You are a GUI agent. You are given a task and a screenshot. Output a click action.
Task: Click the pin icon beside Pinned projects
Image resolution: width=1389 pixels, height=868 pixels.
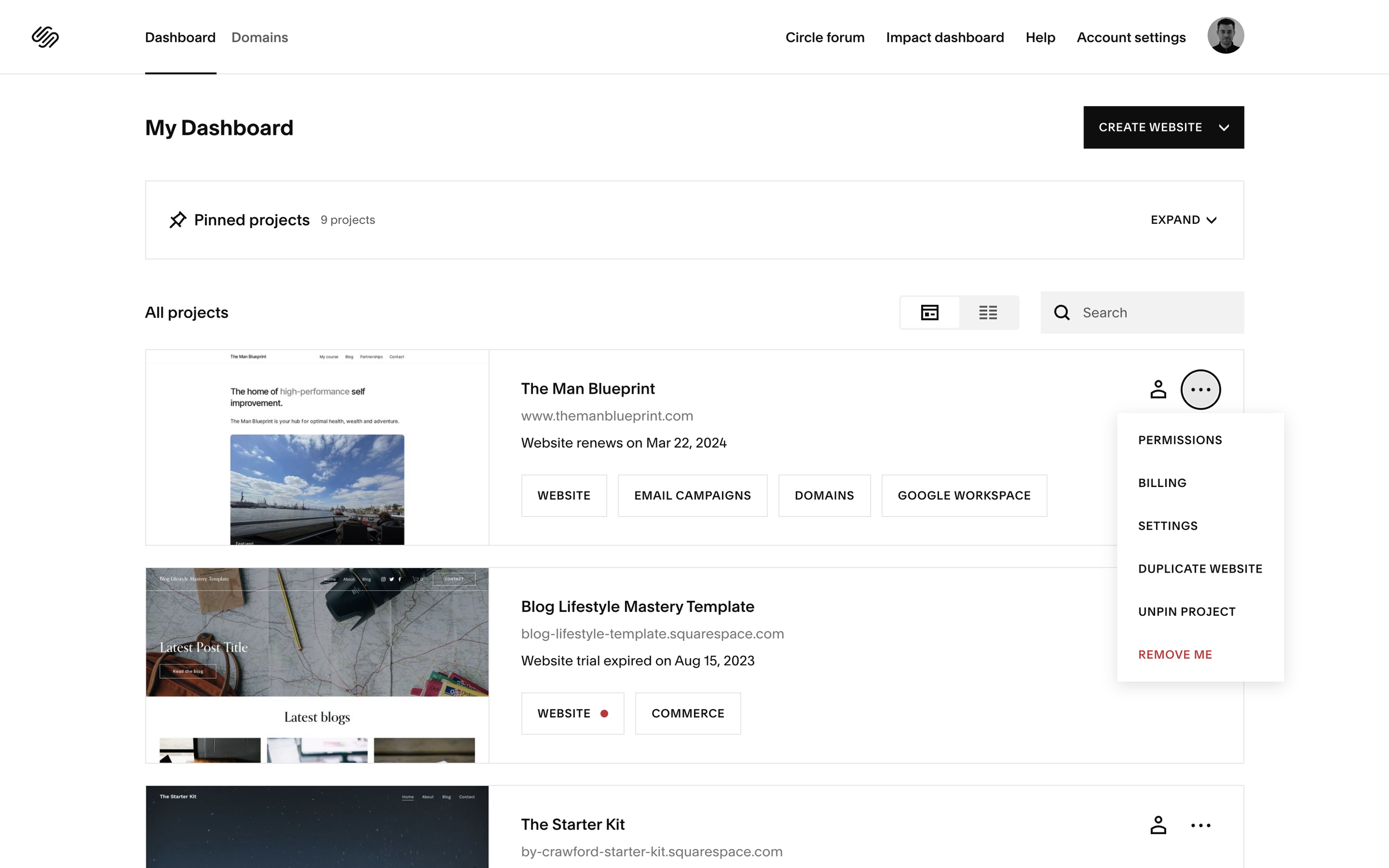pos(177,220)
